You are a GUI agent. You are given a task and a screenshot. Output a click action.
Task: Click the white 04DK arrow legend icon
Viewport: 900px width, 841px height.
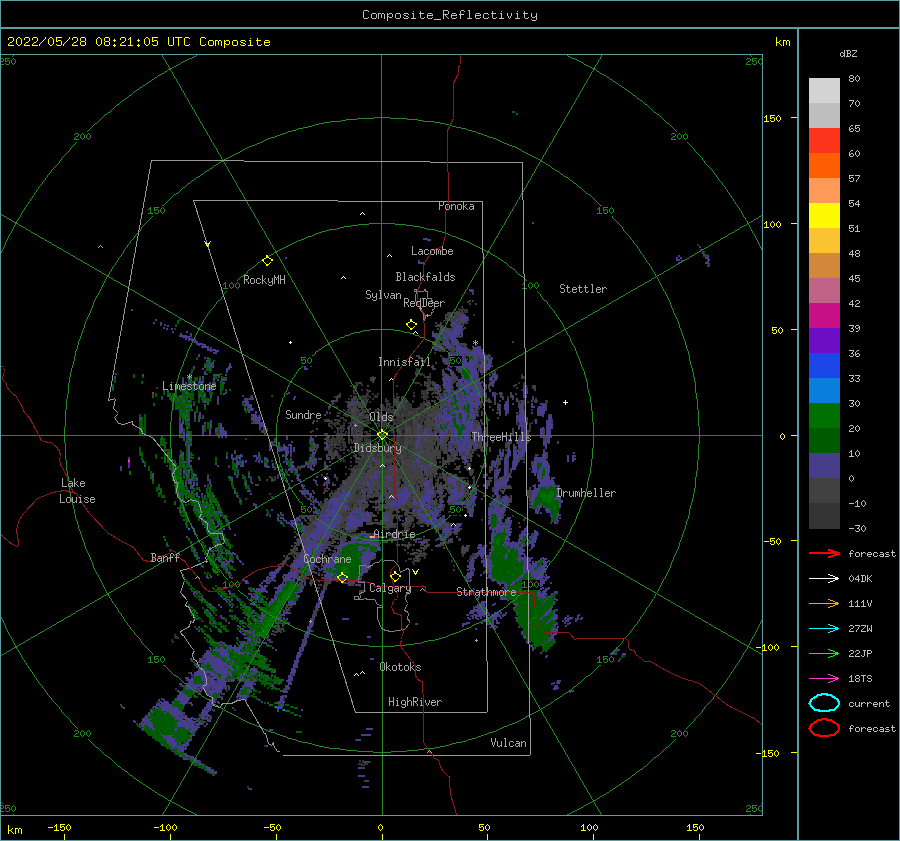[x=824, y=578]
